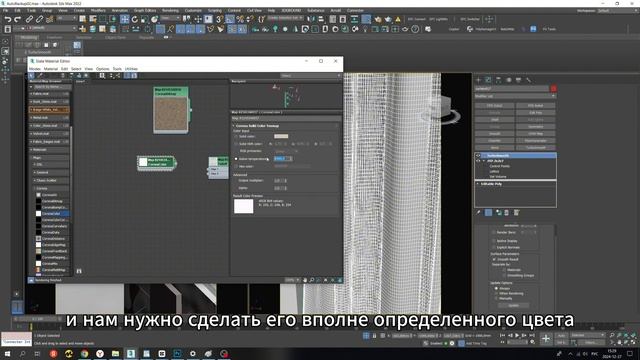Screen dimensions: 640x360
Task: Open the Modifiers menu in 3ds Max
Action: 98,10
